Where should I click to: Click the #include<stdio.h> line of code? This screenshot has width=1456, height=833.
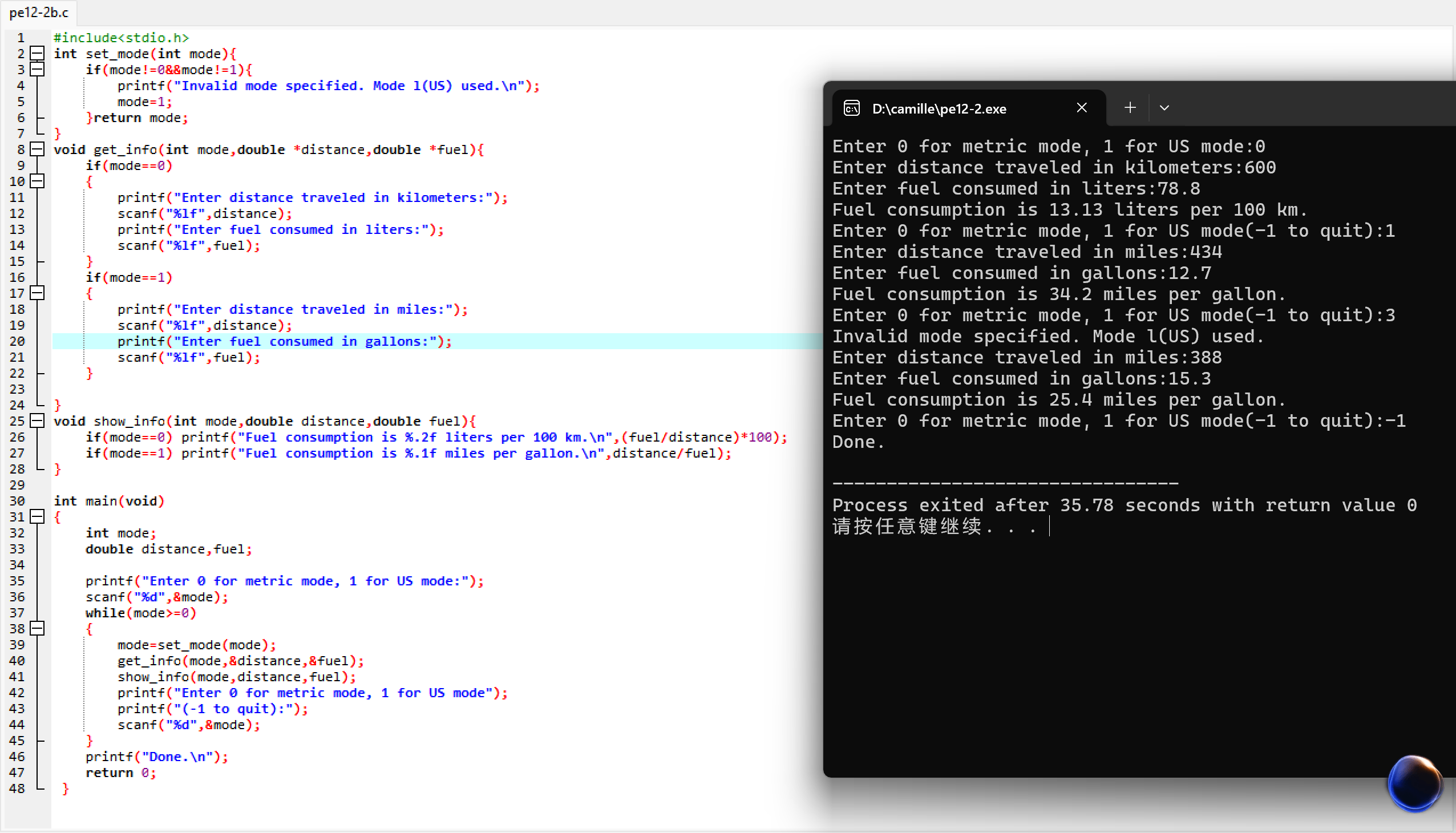(121, 38)
